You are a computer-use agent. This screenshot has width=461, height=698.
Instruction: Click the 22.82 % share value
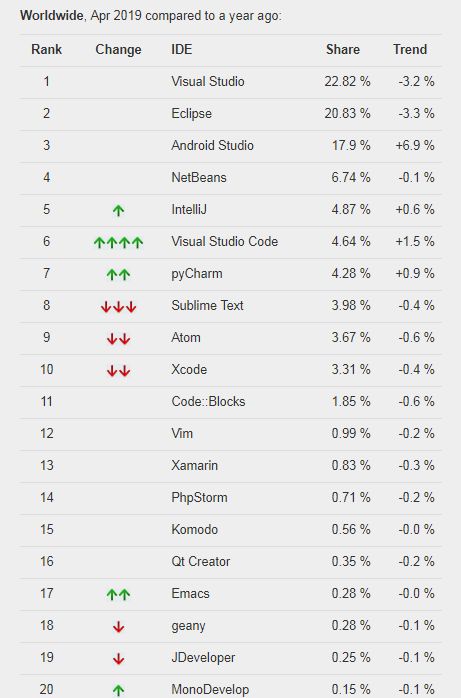(348, 81)
